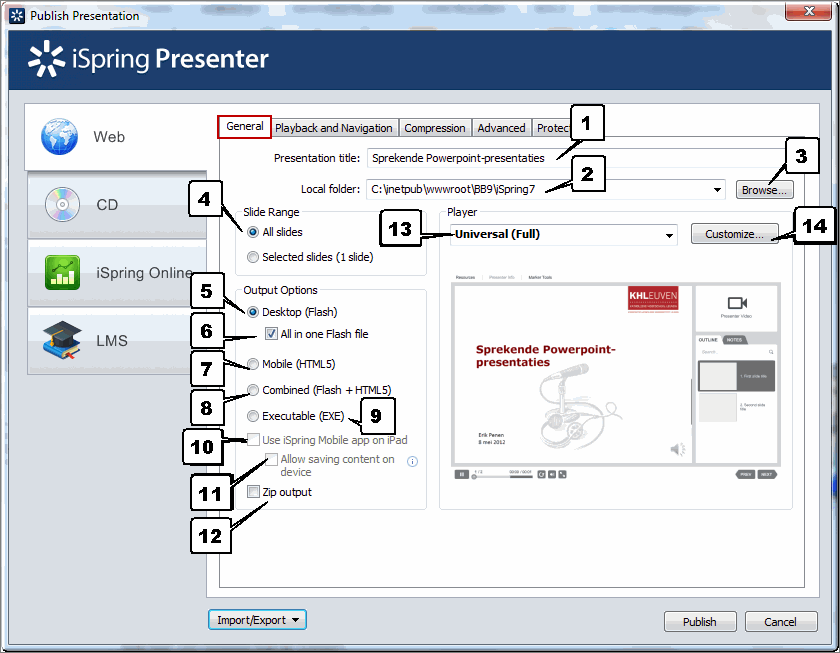This screenshot has width=840, height=653.
Task: Choose Selected slides (1 slide) option
Action: (x=253, y=257)
